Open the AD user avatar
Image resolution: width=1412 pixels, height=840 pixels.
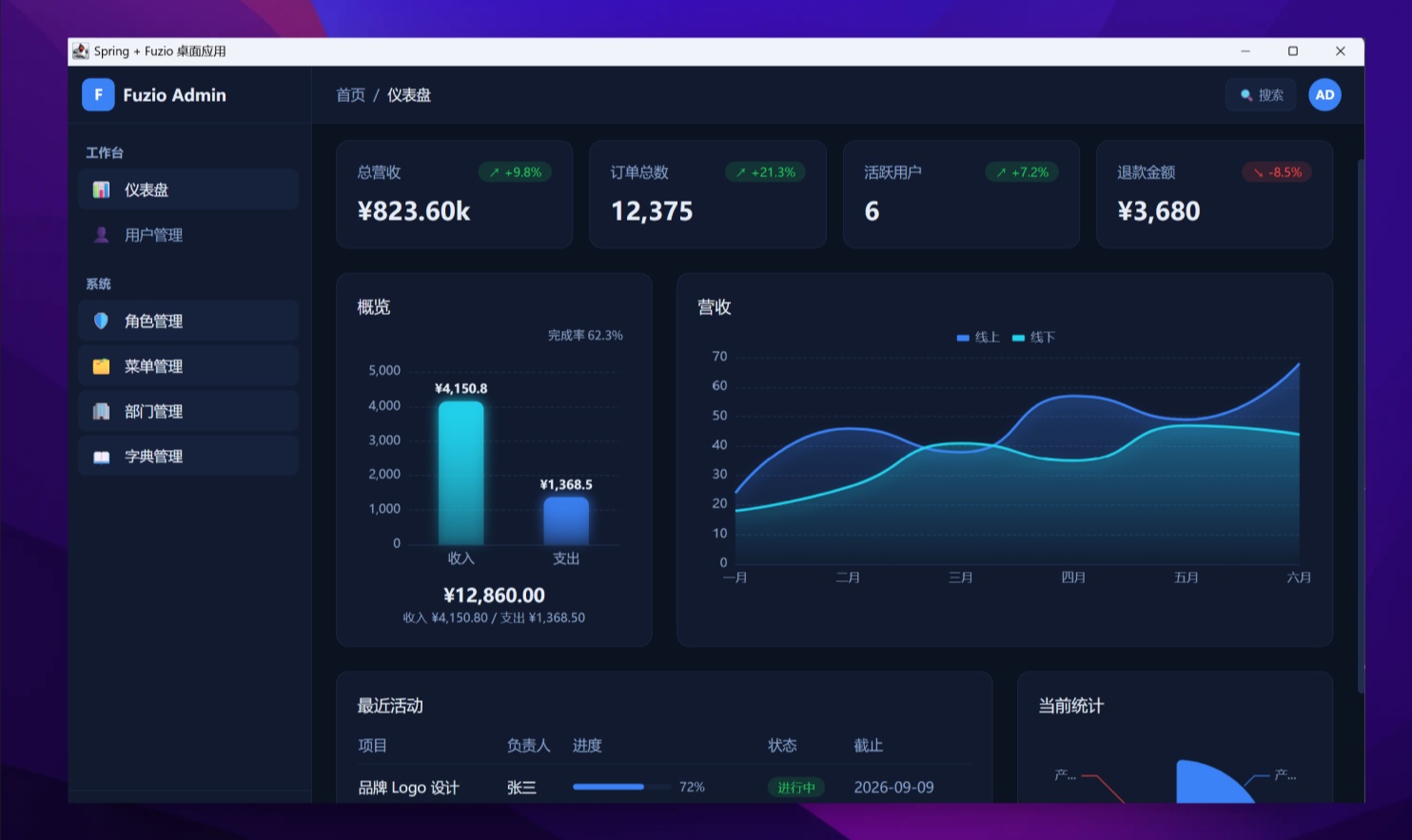tap(1324, 95)
